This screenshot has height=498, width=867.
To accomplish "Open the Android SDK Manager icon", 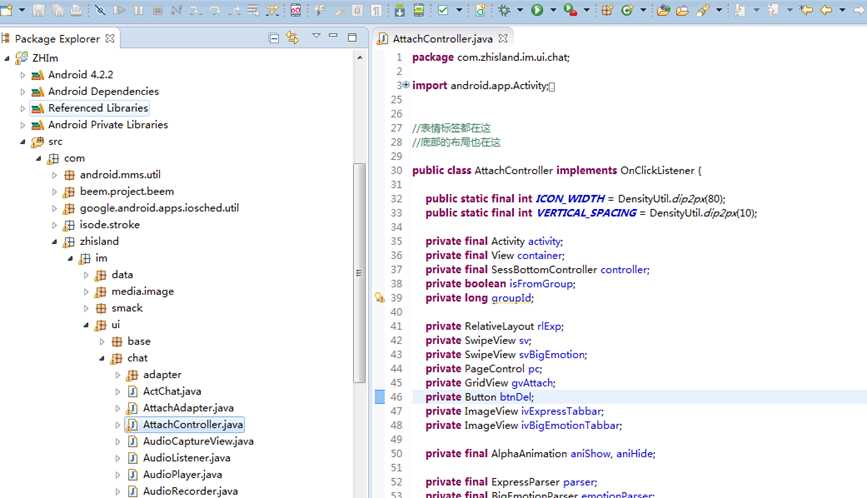I will pyautogui.click(x=399, y=10).
